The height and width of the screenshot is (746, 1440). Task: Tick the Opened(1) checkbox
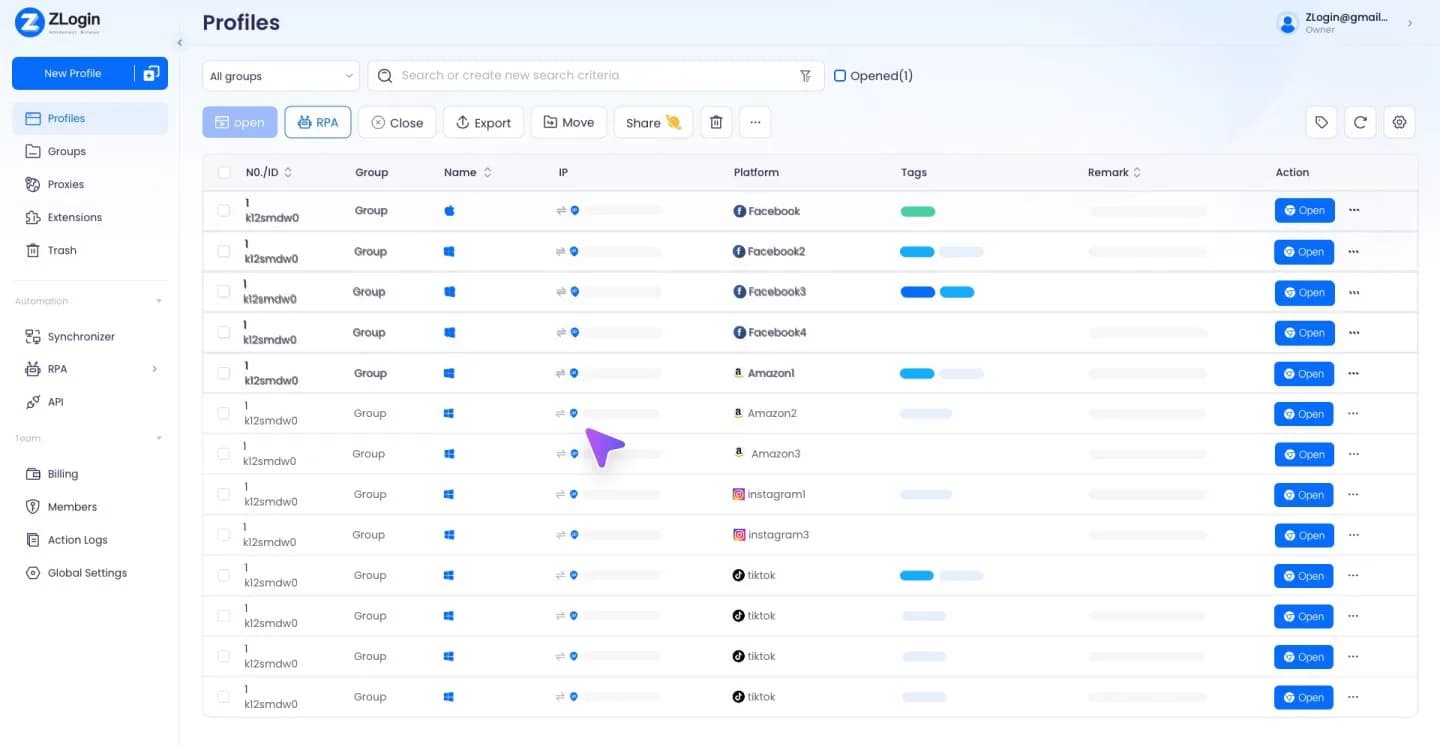coord(840,76)
